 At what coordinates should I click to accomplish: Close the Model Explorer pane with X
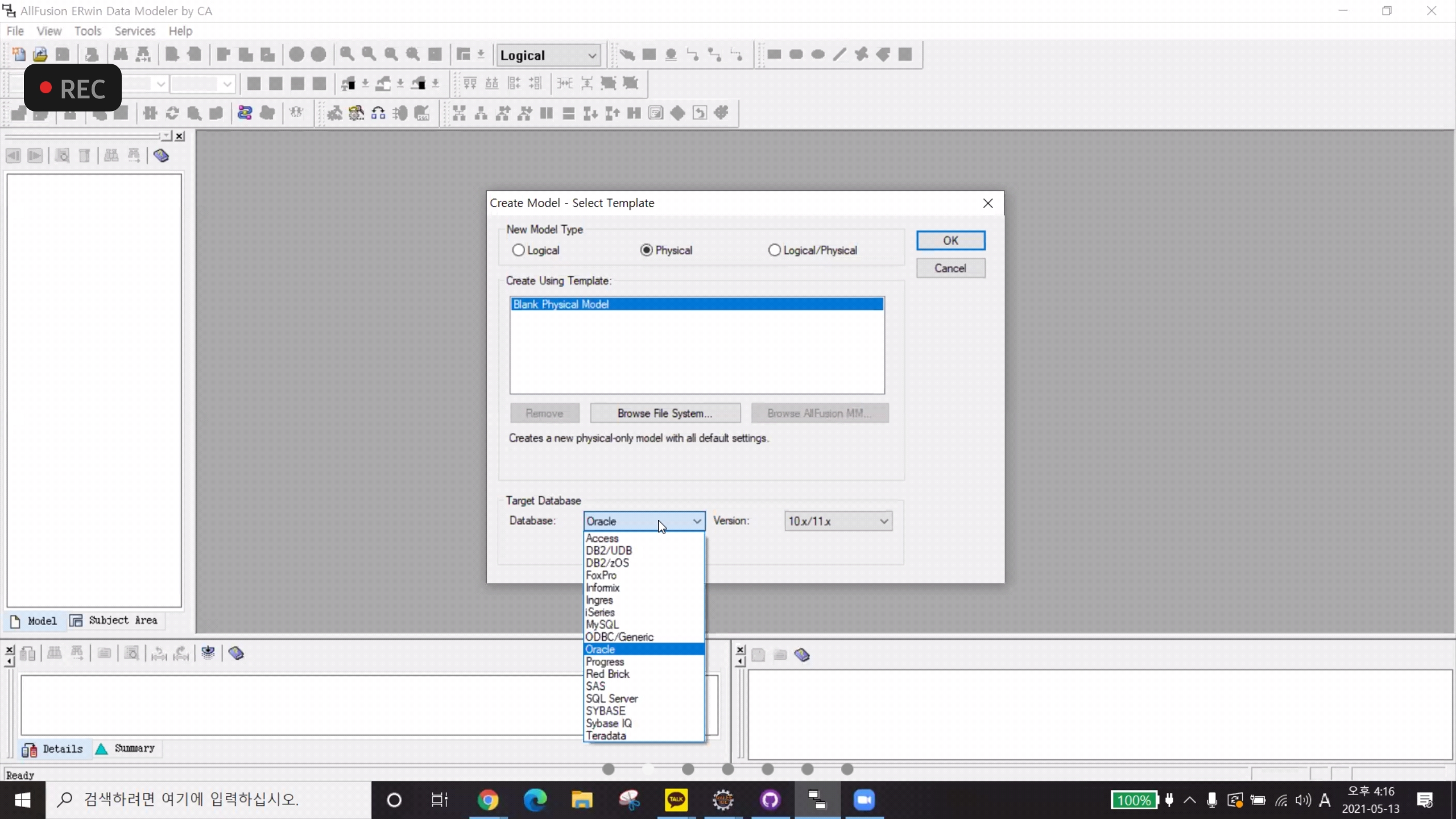180,136
